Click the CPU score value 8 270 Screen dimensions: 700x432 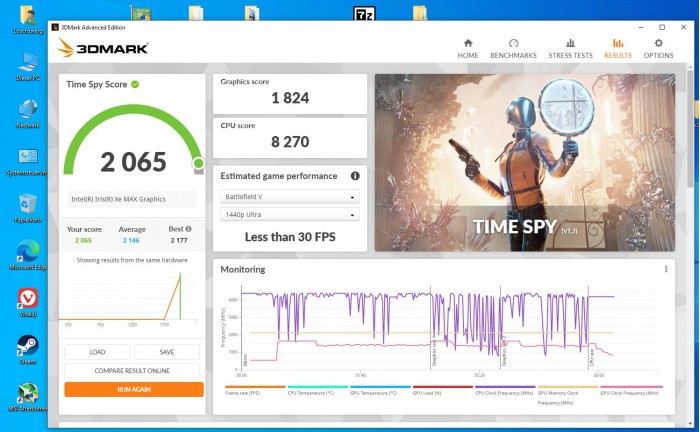[x=290, y=142]
